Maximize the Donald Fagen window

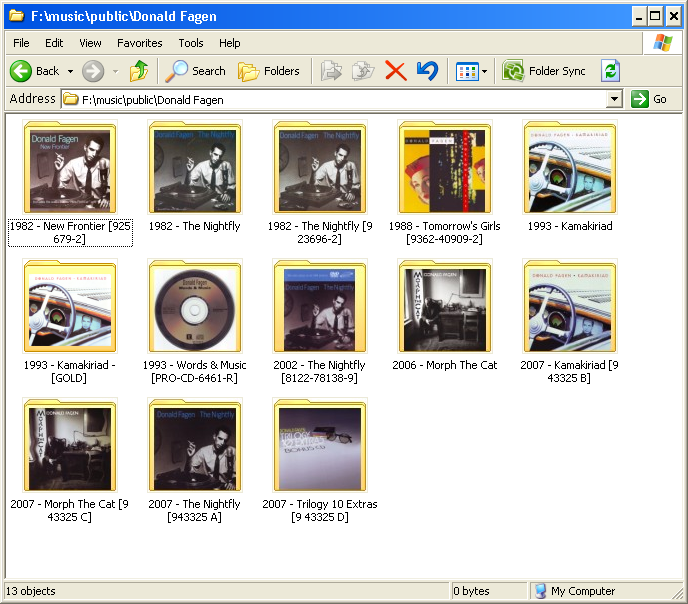(655, 16)
